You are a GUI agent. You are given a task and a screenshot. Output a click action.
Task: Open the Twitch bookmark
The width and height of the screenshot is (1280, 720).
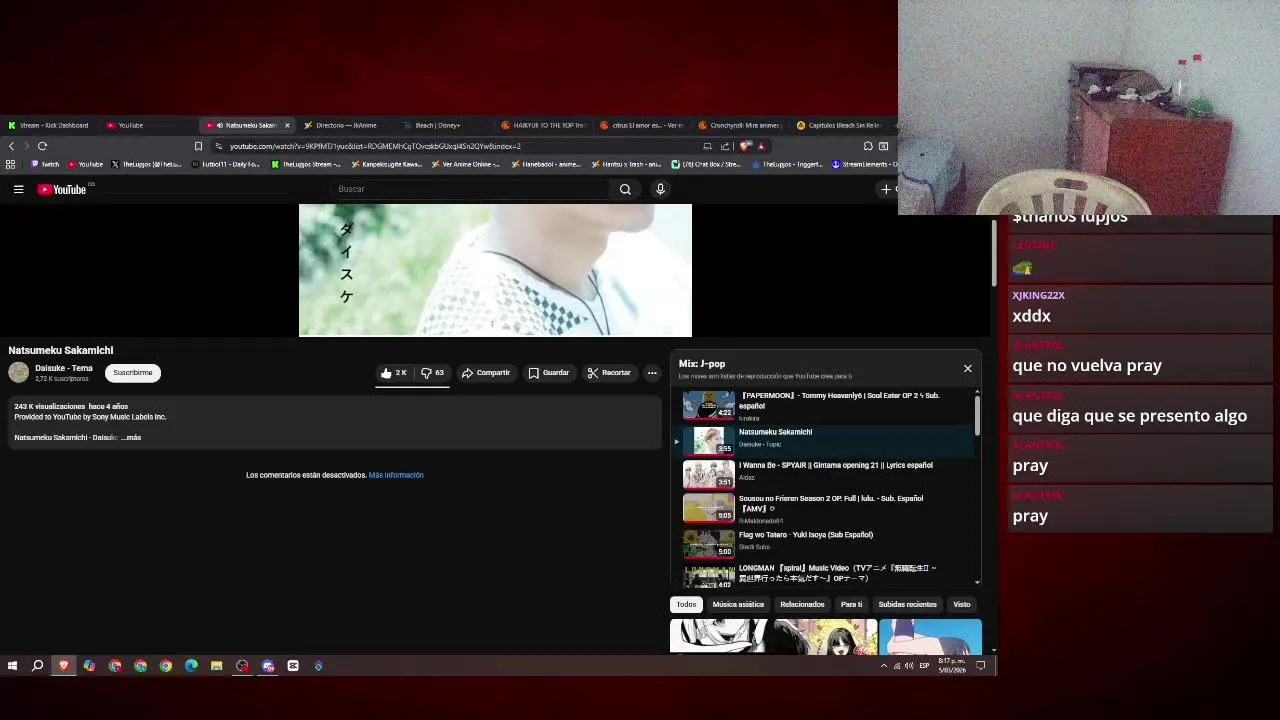(x=45, y=164)
